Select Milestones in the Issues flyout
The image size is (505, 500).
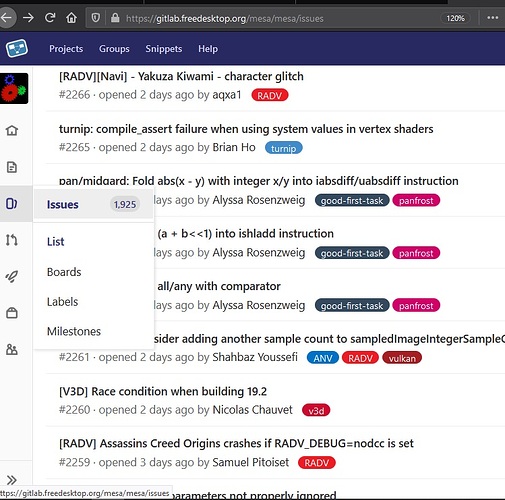74,331
